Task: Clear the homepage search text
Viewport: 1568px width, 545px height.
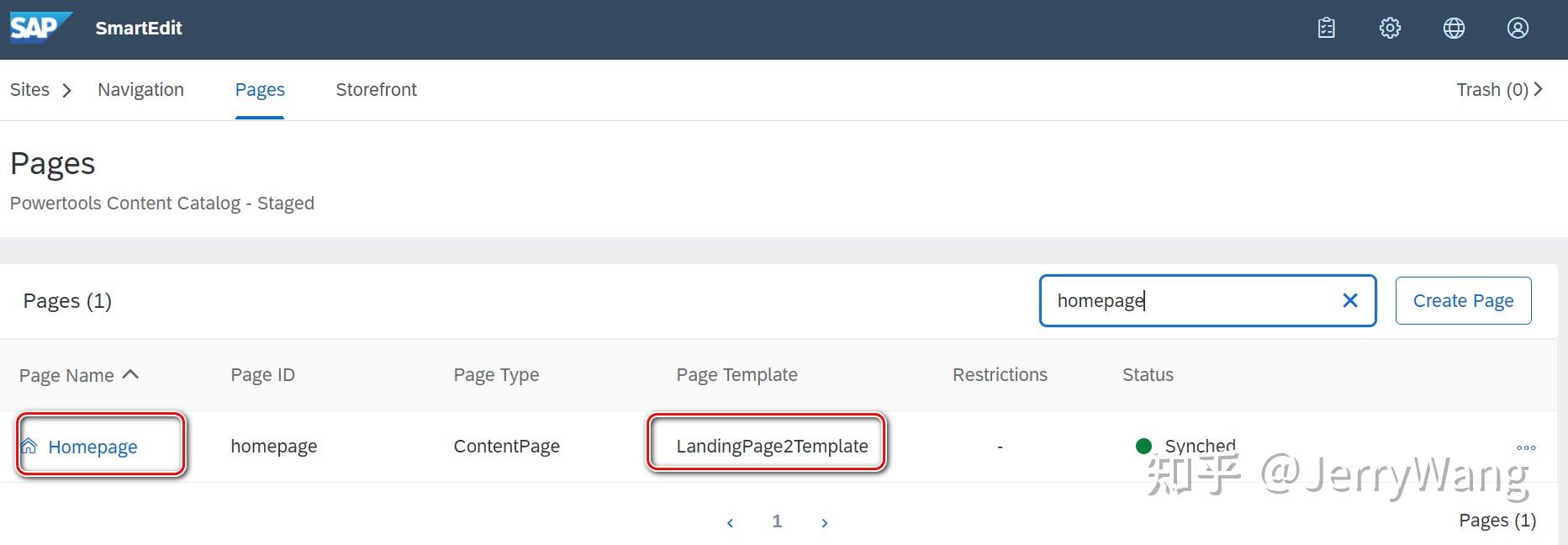Action: pos(1350,300)
